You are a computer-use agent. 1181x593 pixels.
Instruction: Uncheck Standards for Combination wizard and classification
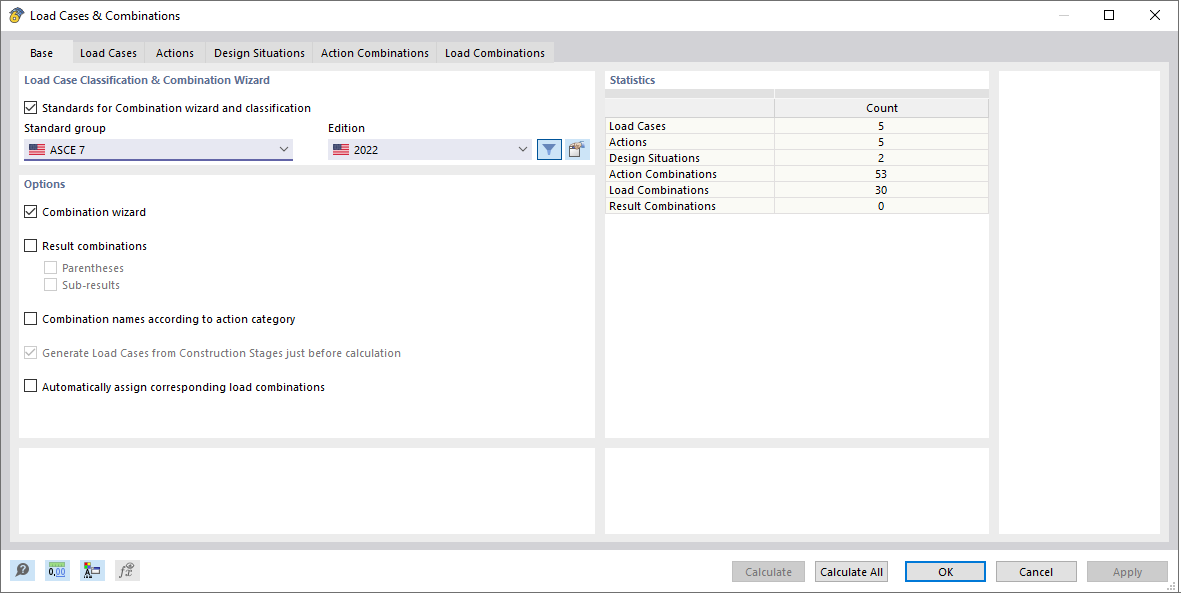click(x=30, y=107)
